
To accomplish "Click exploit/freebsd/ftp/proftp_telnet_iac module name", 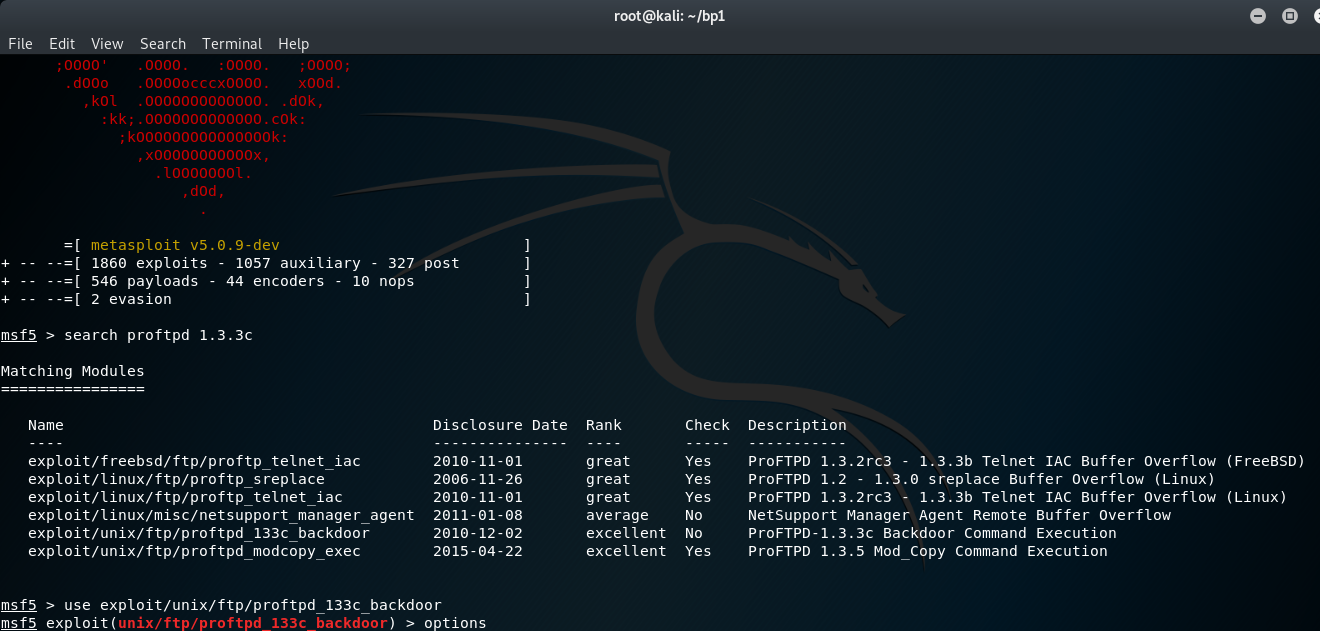I will tap(194, 461).
